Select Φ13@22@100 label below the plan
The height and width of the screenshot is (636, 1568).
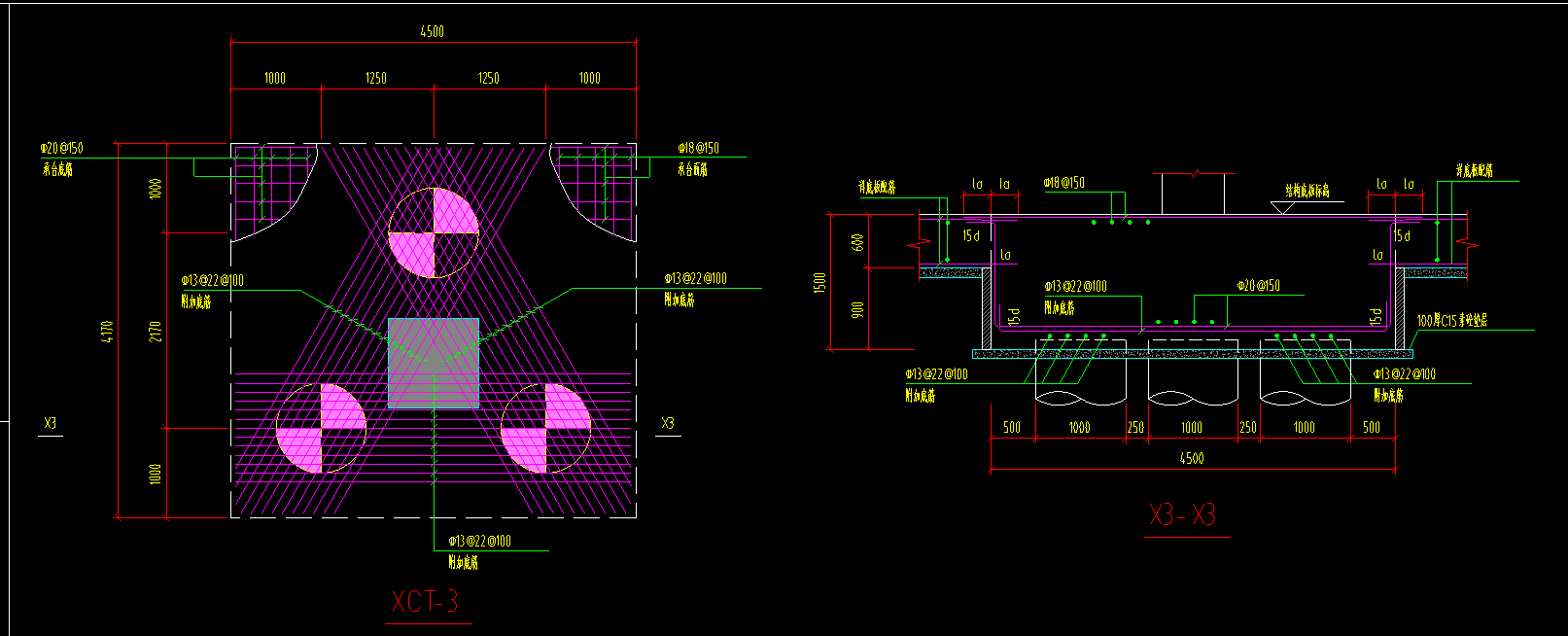(479, 541)
